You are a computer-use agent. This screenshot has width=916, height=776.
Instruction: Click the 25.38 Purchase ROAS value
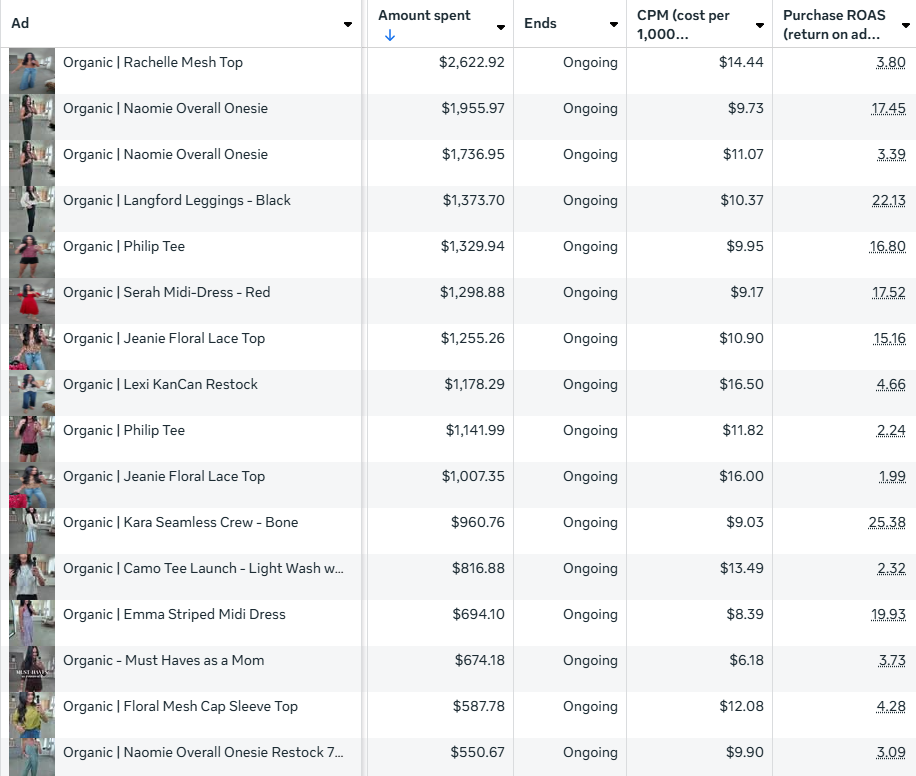click(887, 522)
